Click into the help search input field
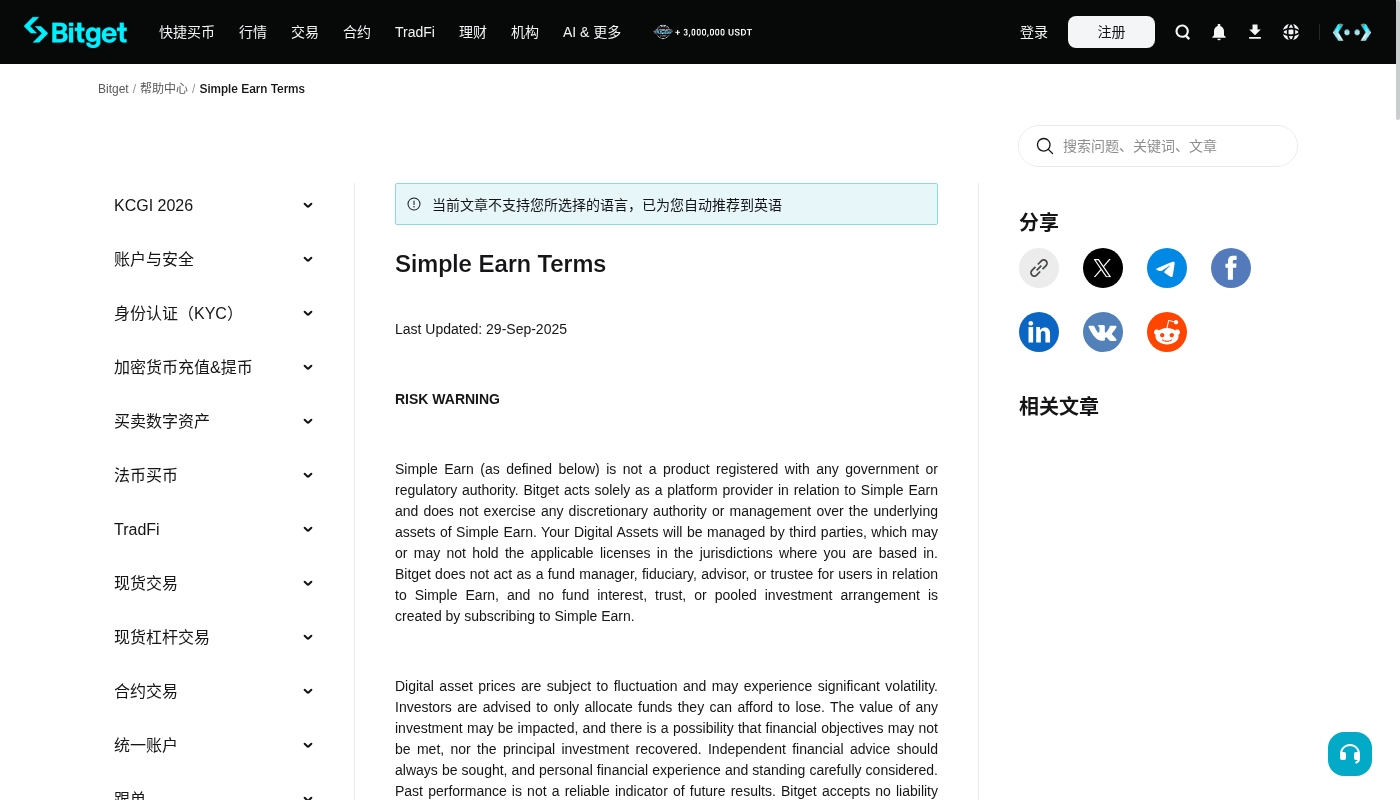This screenshot has height=800, width=1400. coord(1158,146)
